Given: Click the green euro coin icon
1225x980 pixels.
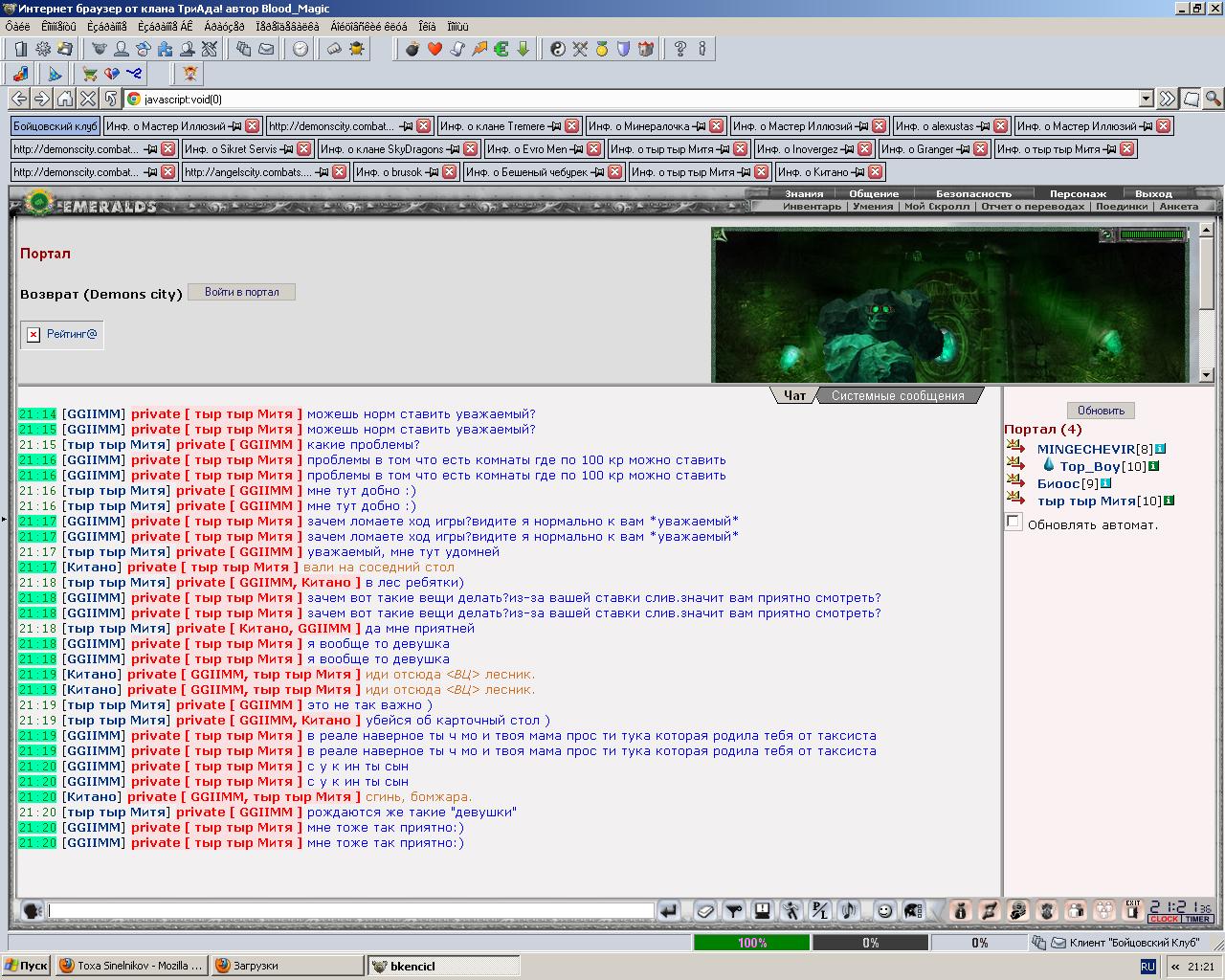Looking at the screenshot, I should tap(501, 49).
